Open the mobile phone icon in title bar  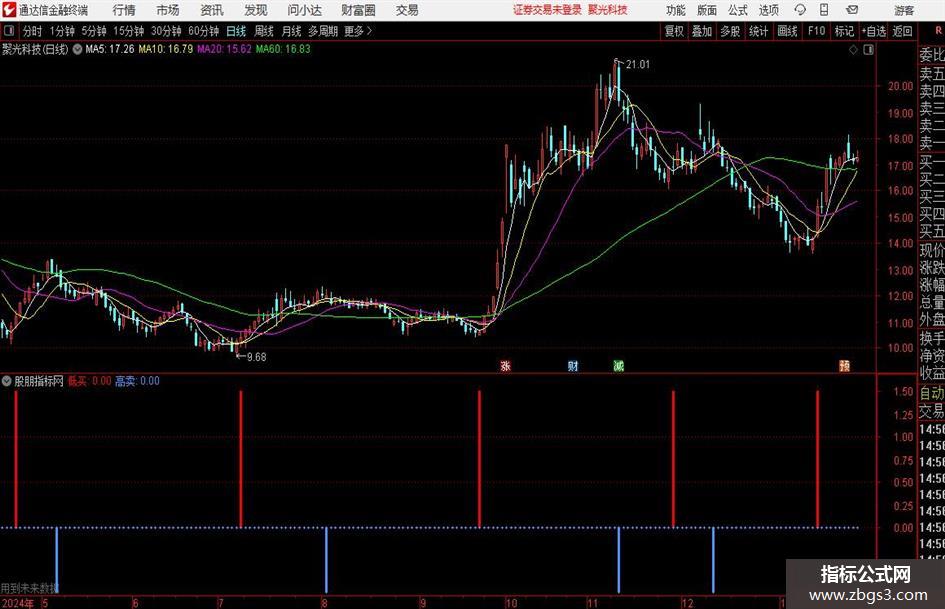pos(824,10)
